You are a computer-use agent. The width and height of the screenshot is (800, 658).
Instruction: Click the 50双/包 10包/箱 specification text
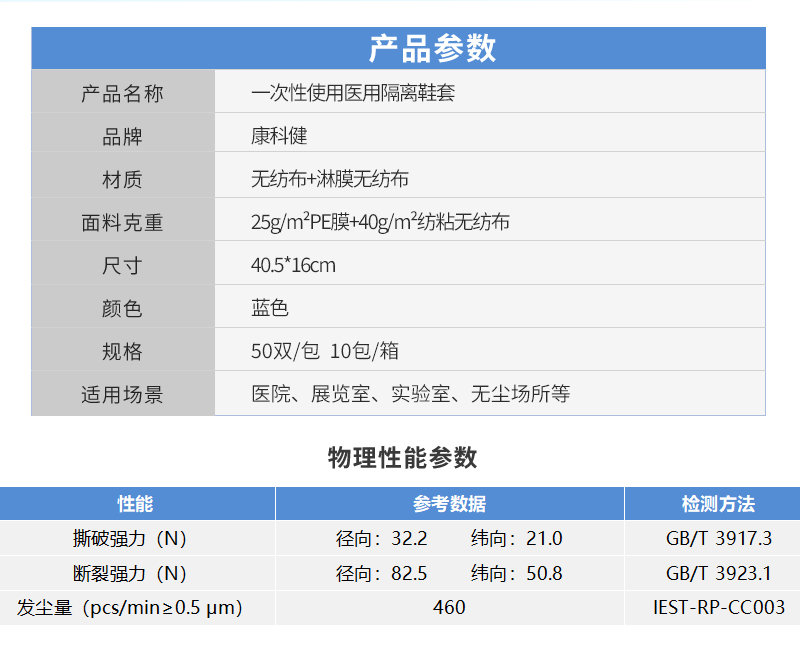coord(325,351)
